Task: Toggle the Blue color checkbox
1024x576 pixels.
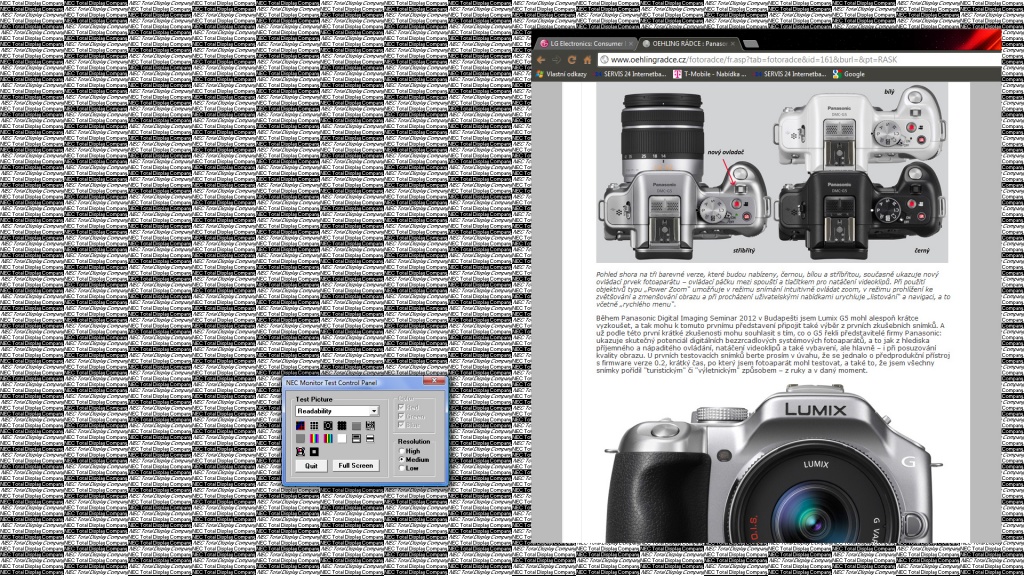Action: [x=401, y=424]
